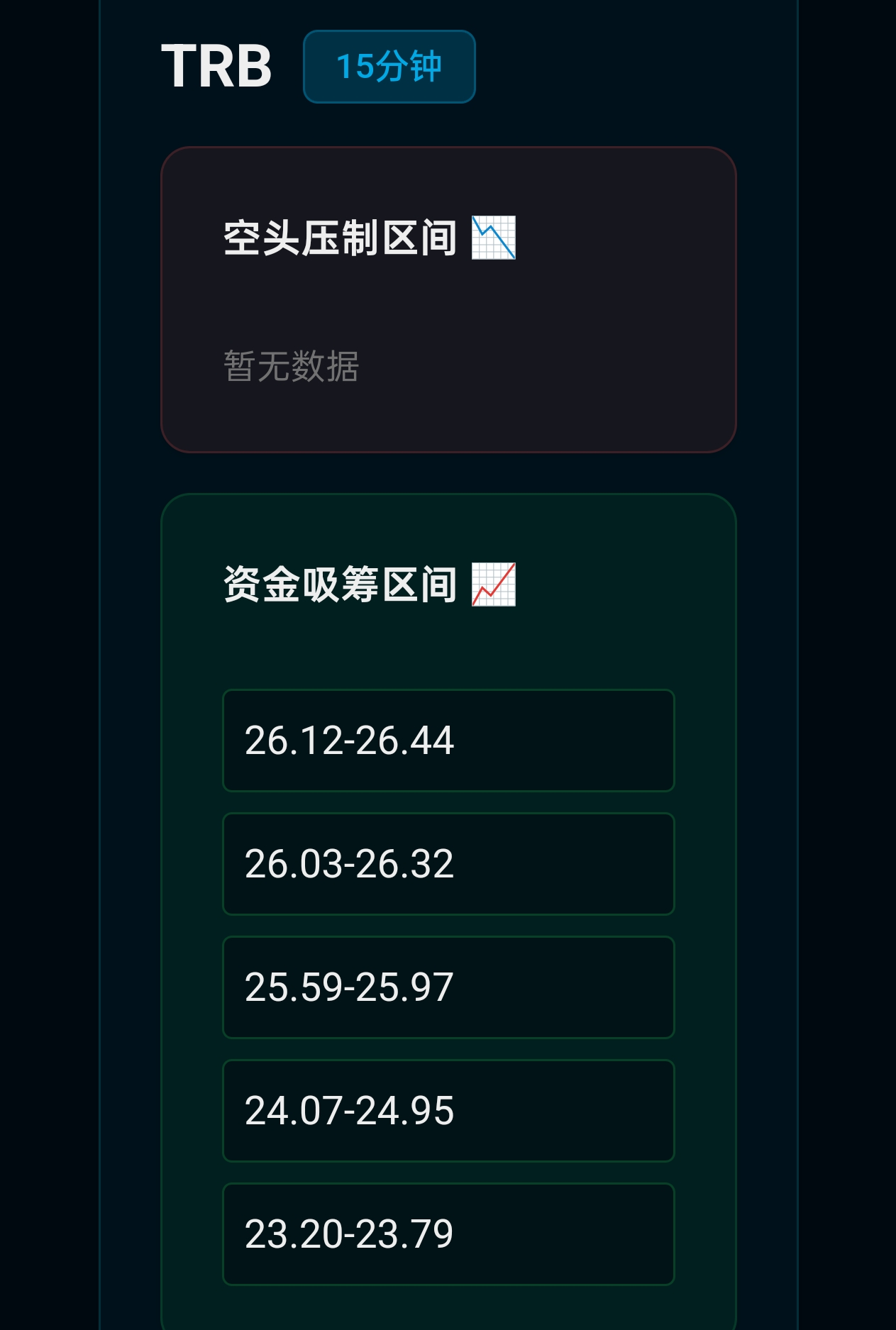Select the 26.03-26.32 range row
The height and width of the screenshot is (1330, 896).
click(x=448, y=864)
